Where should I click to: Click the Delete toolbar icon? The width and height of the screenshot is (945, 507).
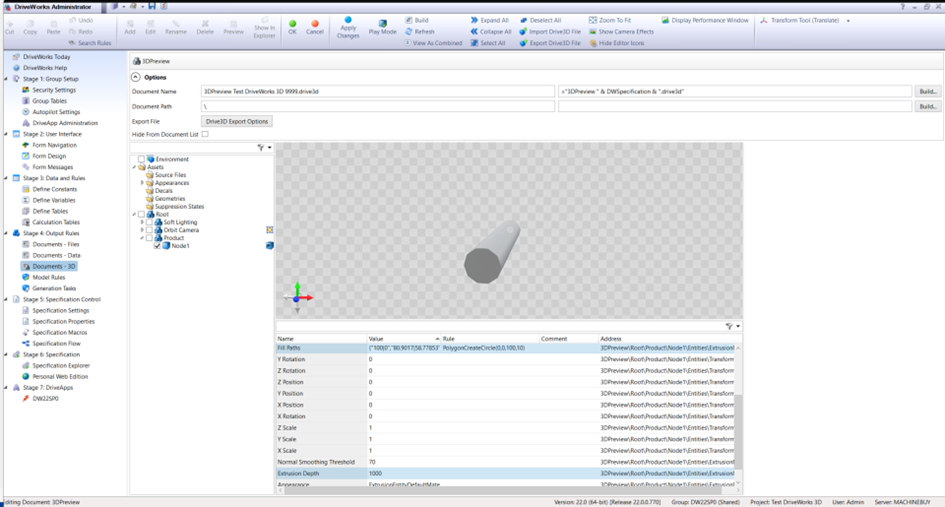(x=205, y=28)
